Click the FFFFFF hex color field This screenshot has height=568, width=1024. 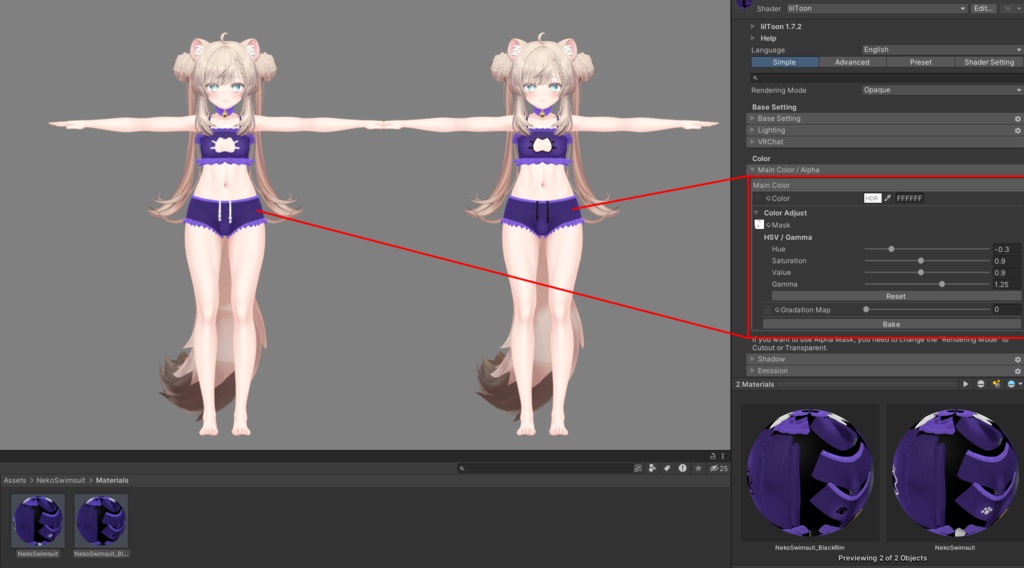909,198
